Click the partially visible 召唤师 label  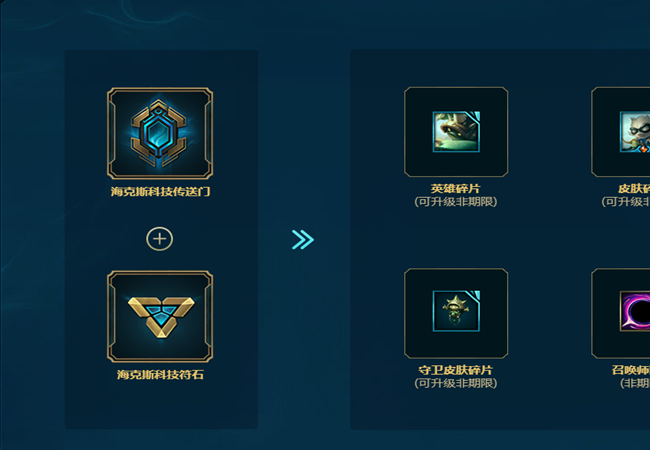click(x=631, y=370)
